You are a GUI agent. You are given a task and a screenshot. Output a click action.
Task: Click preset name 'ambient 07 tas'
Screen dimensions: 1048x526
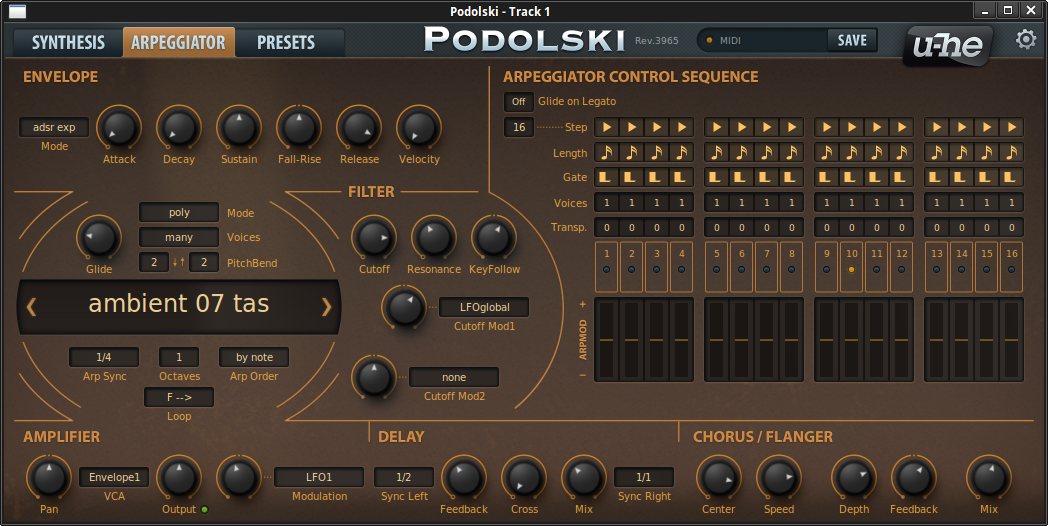(179, 304)
